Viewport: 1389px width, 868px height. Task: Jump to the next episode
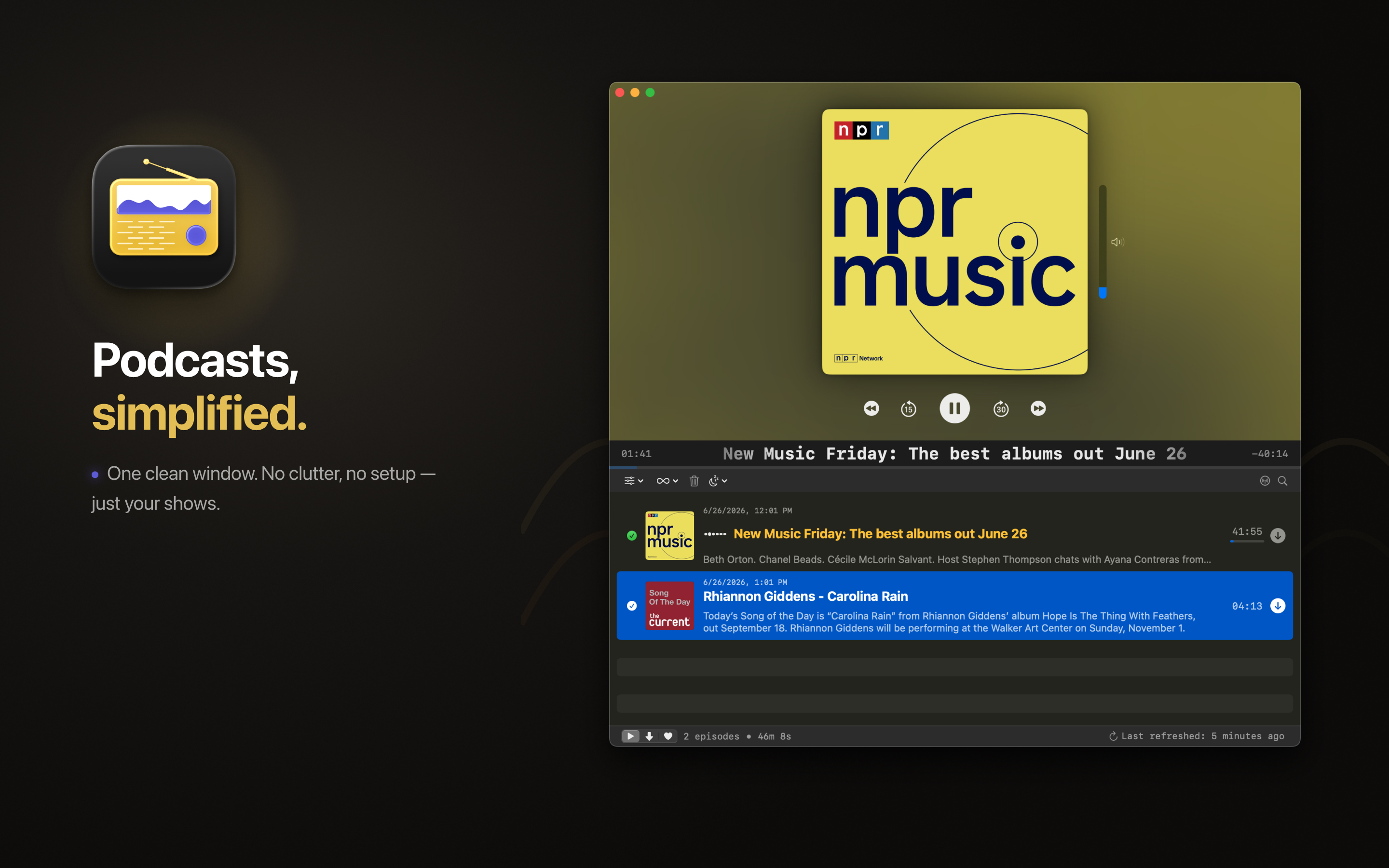point(1038,408)
